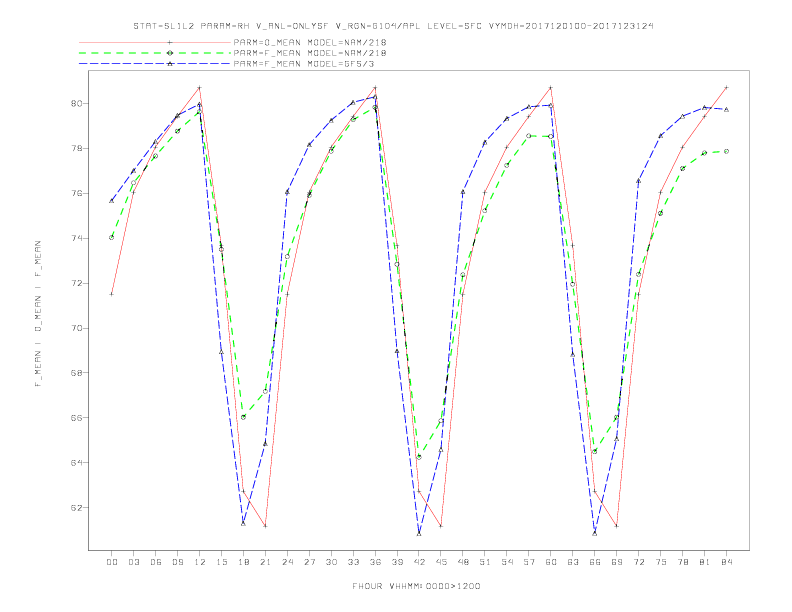The width and height of the screenshot is (792, 612).
Task: Click x-axis forecast hour label 84
Action: [x=727, y=562]
